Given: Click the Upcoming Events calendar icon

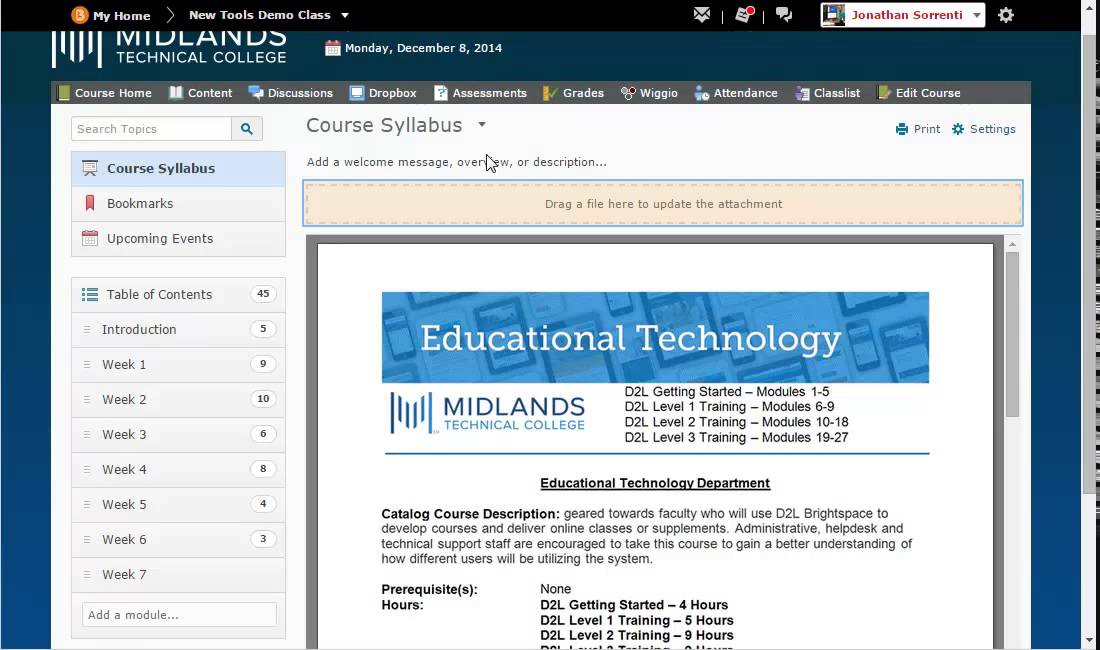Looking at the screenshot, I should [90, 238].
